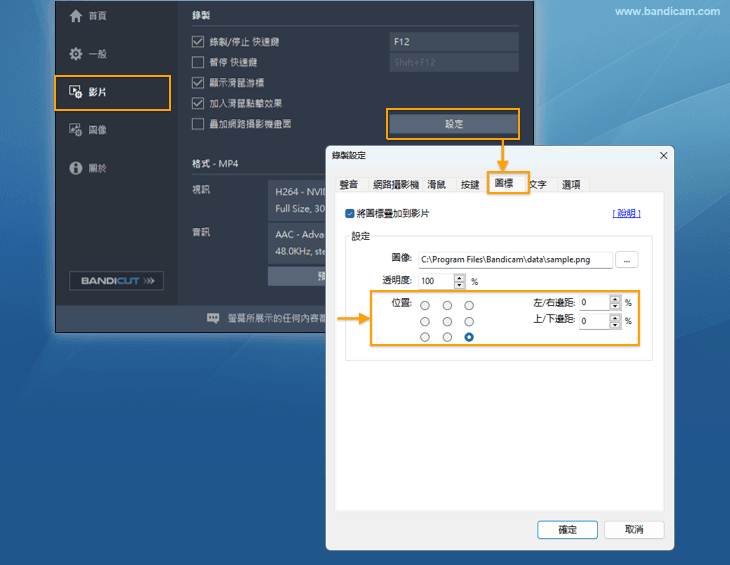Select the top-left 位置 radio button
730x565 pixels.
tap(425, 306)
